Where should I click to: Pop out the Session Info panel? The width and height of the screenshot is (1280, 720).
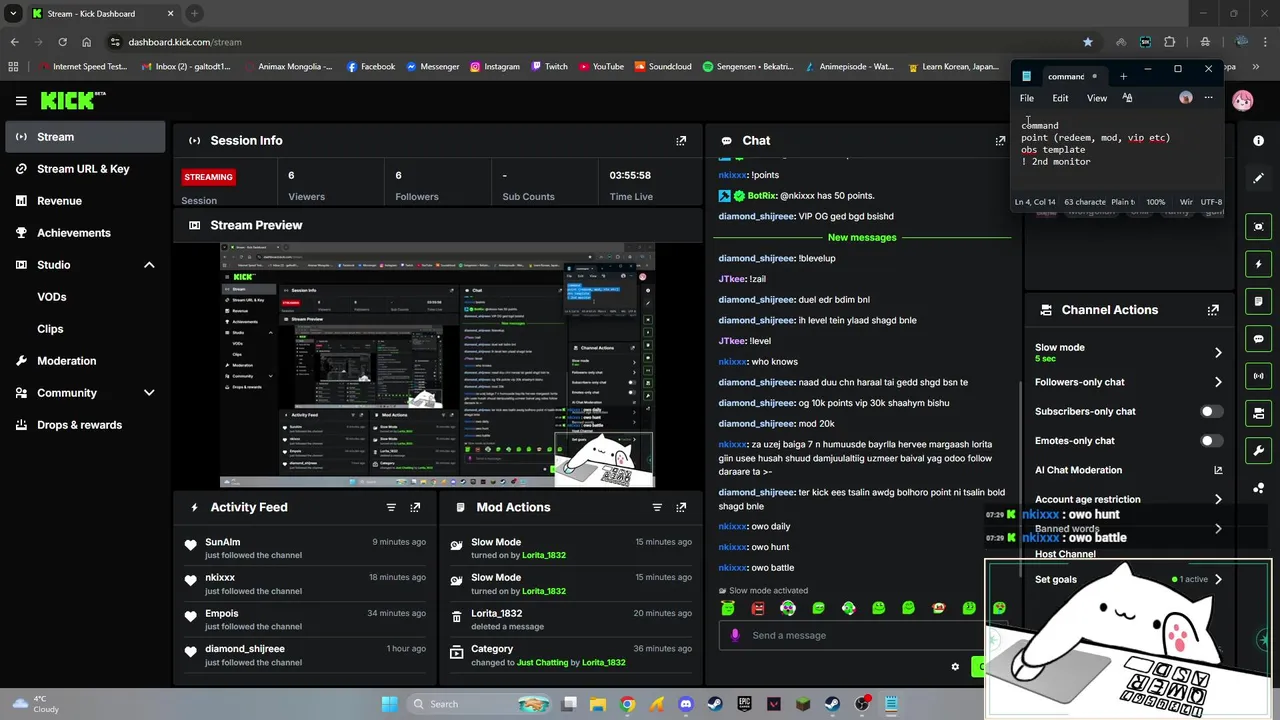[681, 141]
